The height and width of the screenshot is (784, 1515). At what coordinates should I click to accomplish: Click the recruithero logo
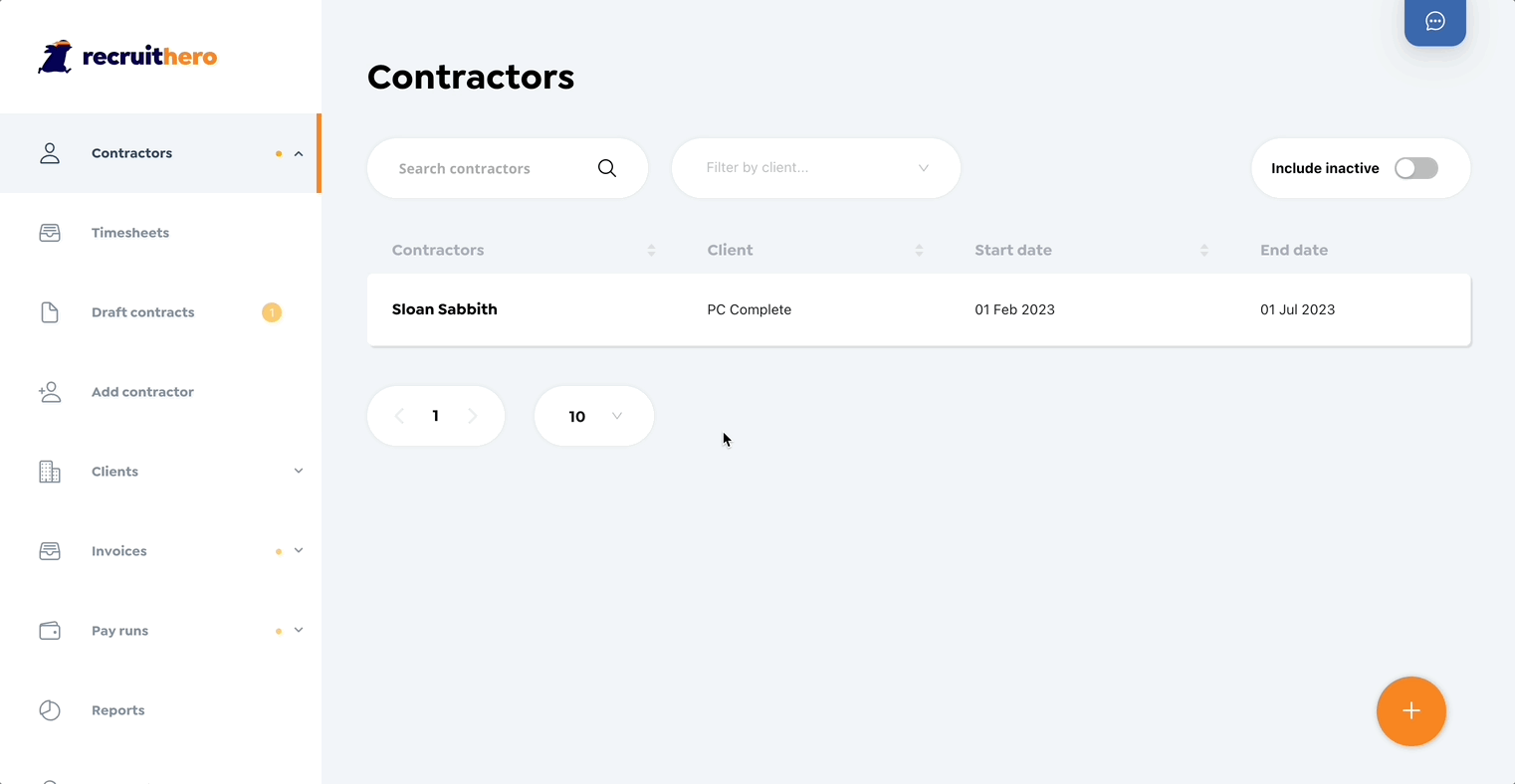point(127,57)
